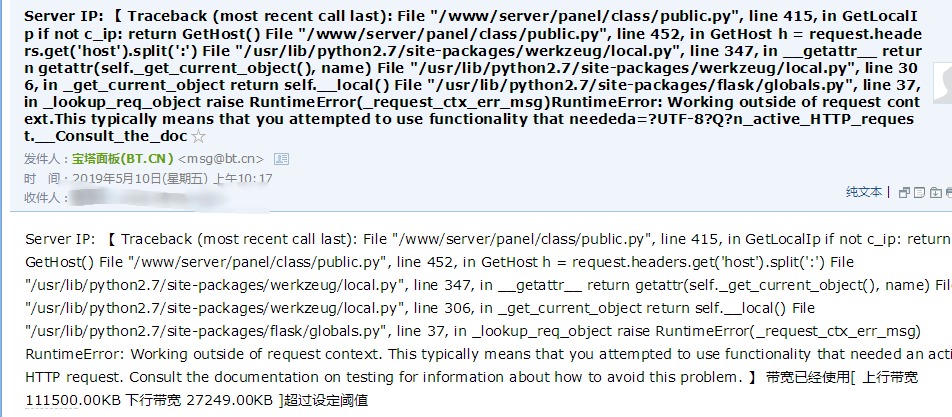The image size is (952, 417).
Task: Click the date 2019年5月10日(星期五)
Action: click(140, 178)
